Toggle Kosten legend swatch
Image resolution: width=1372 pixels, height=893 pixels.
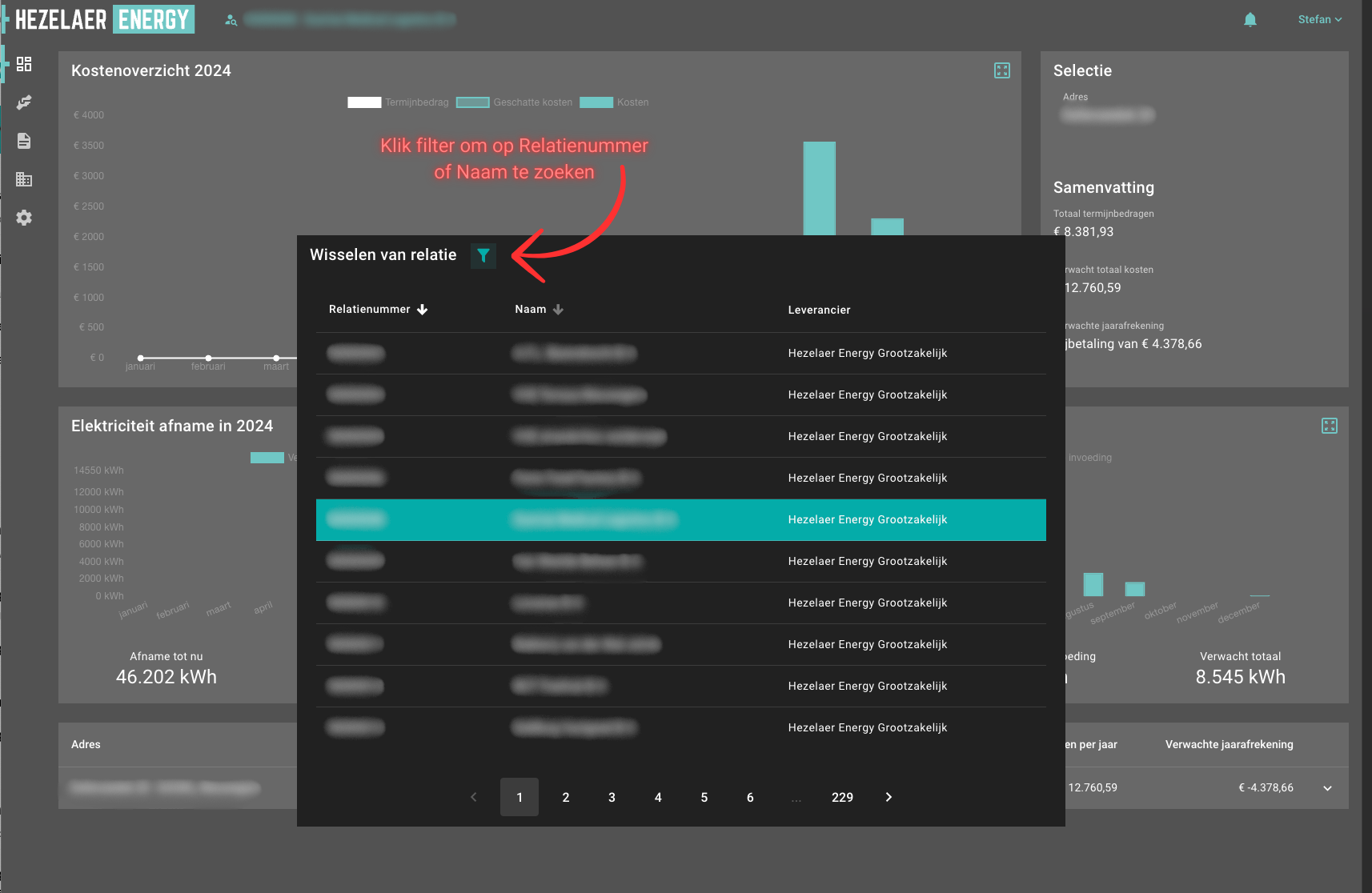coord(596,102)
